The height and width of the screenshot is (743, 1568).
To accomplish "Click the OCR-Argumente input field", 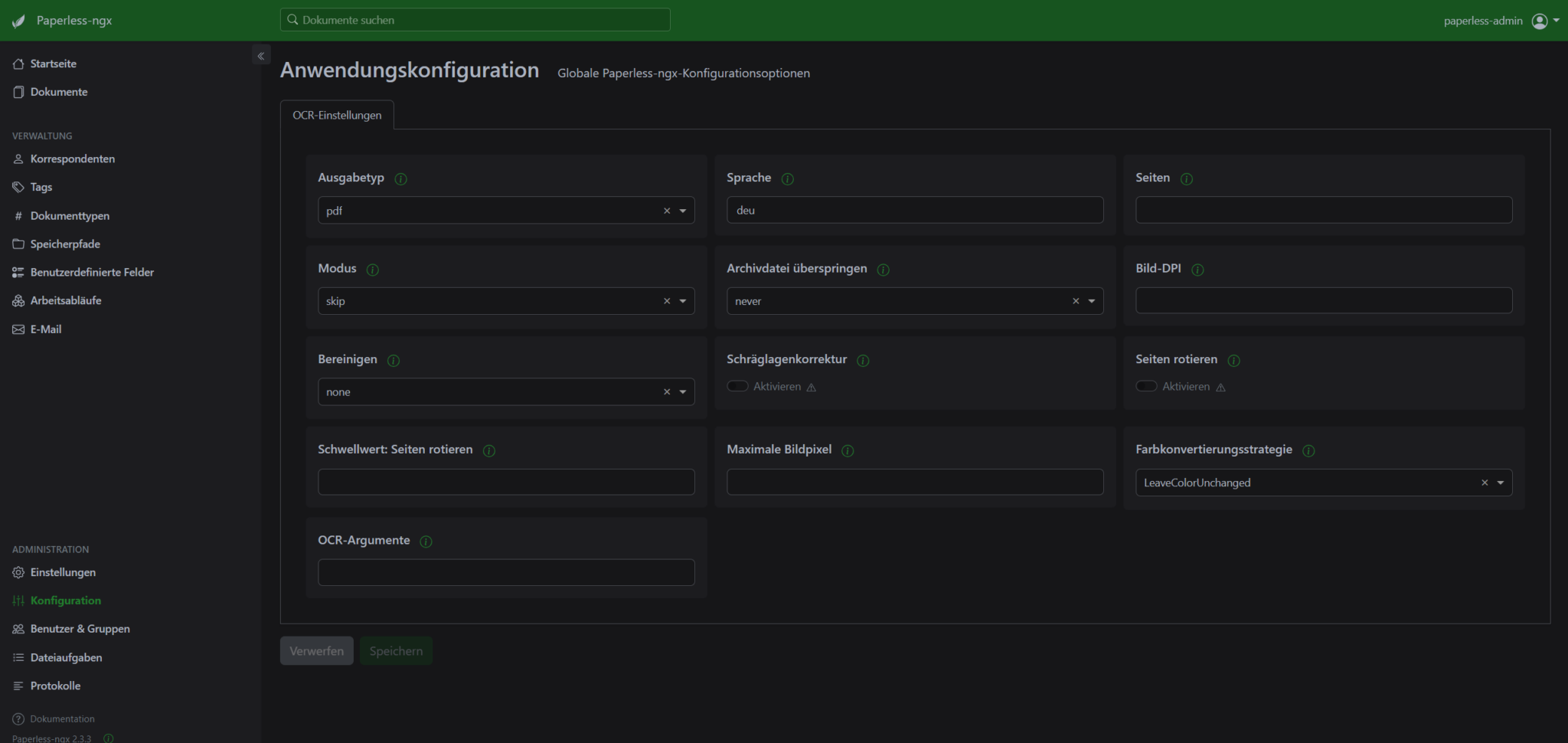I will (506, 572).
